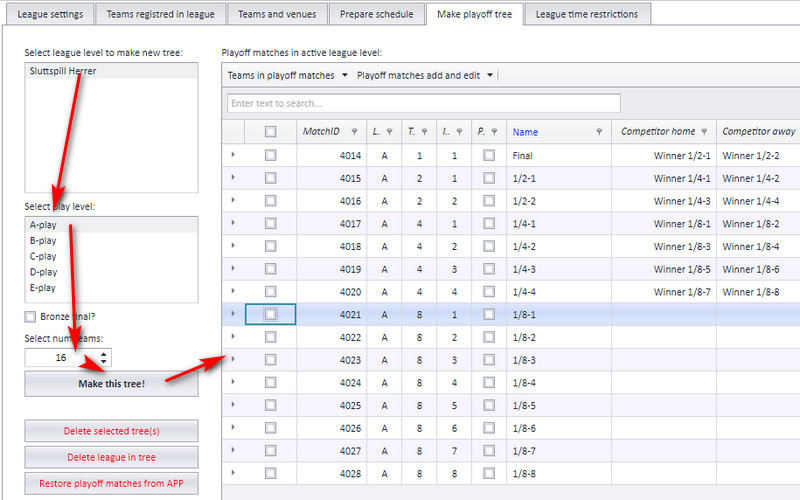The width and height of the screenshot is (800, 500).
Task: Select A-play in play level list
Action: [x=111, y=225]
